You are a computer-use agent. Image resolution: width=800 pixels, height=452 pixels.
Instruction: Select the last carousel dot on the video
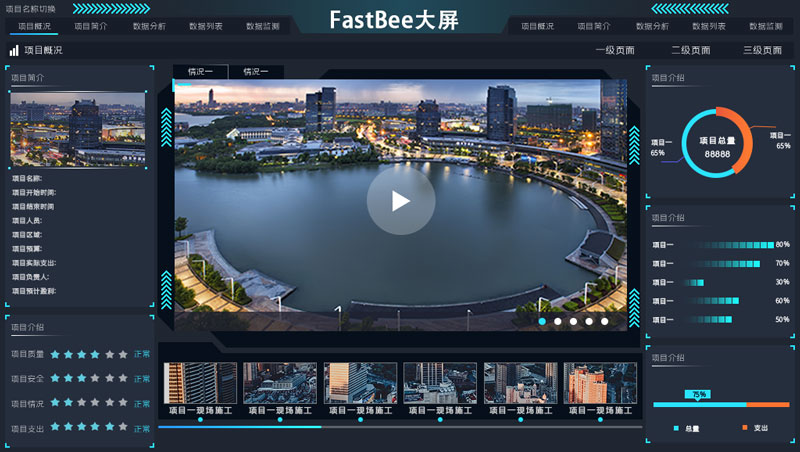point(604,321)
